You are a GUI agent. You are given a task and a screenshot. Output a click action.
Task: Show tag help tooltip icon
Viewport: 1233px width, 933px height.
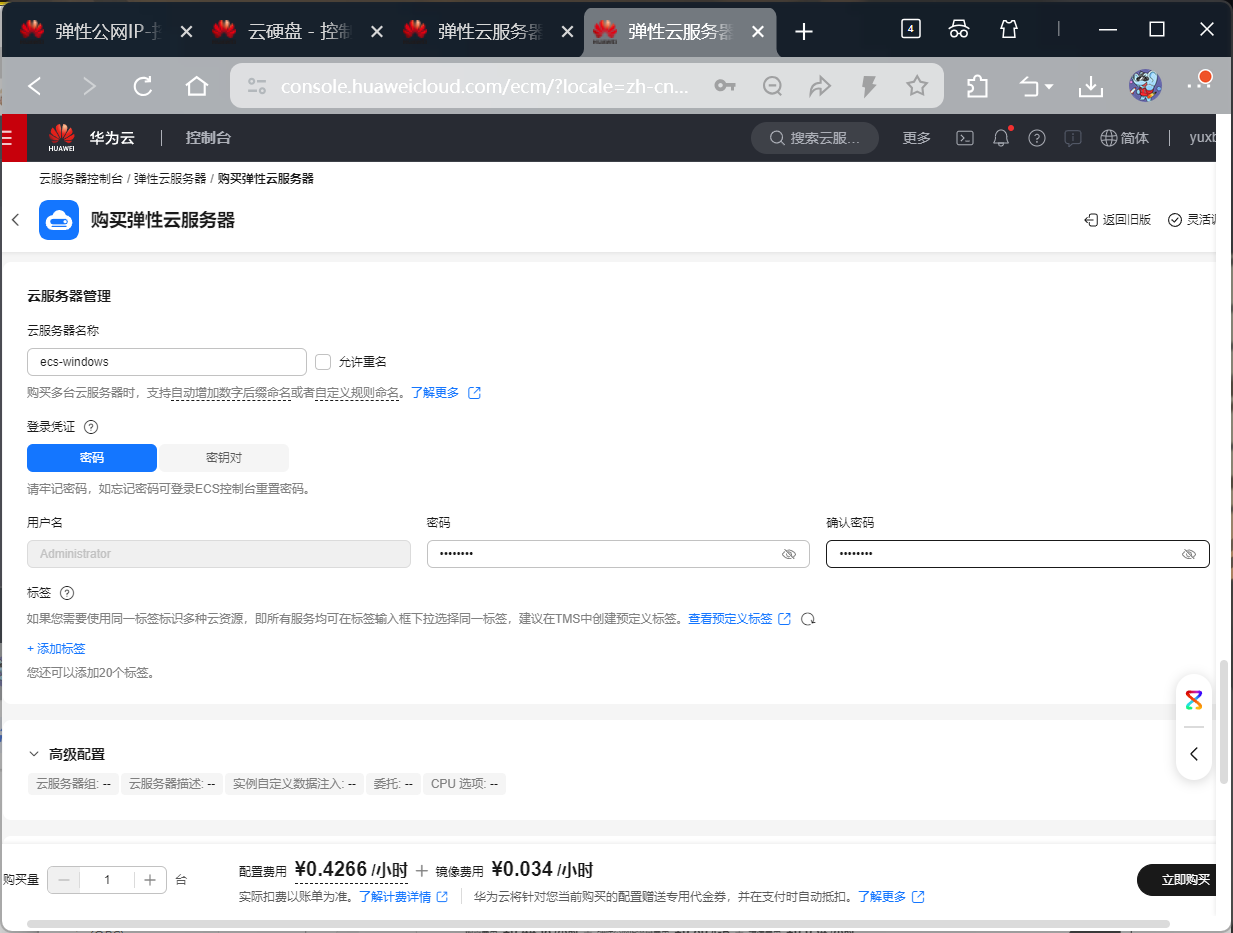coord(68,593)
